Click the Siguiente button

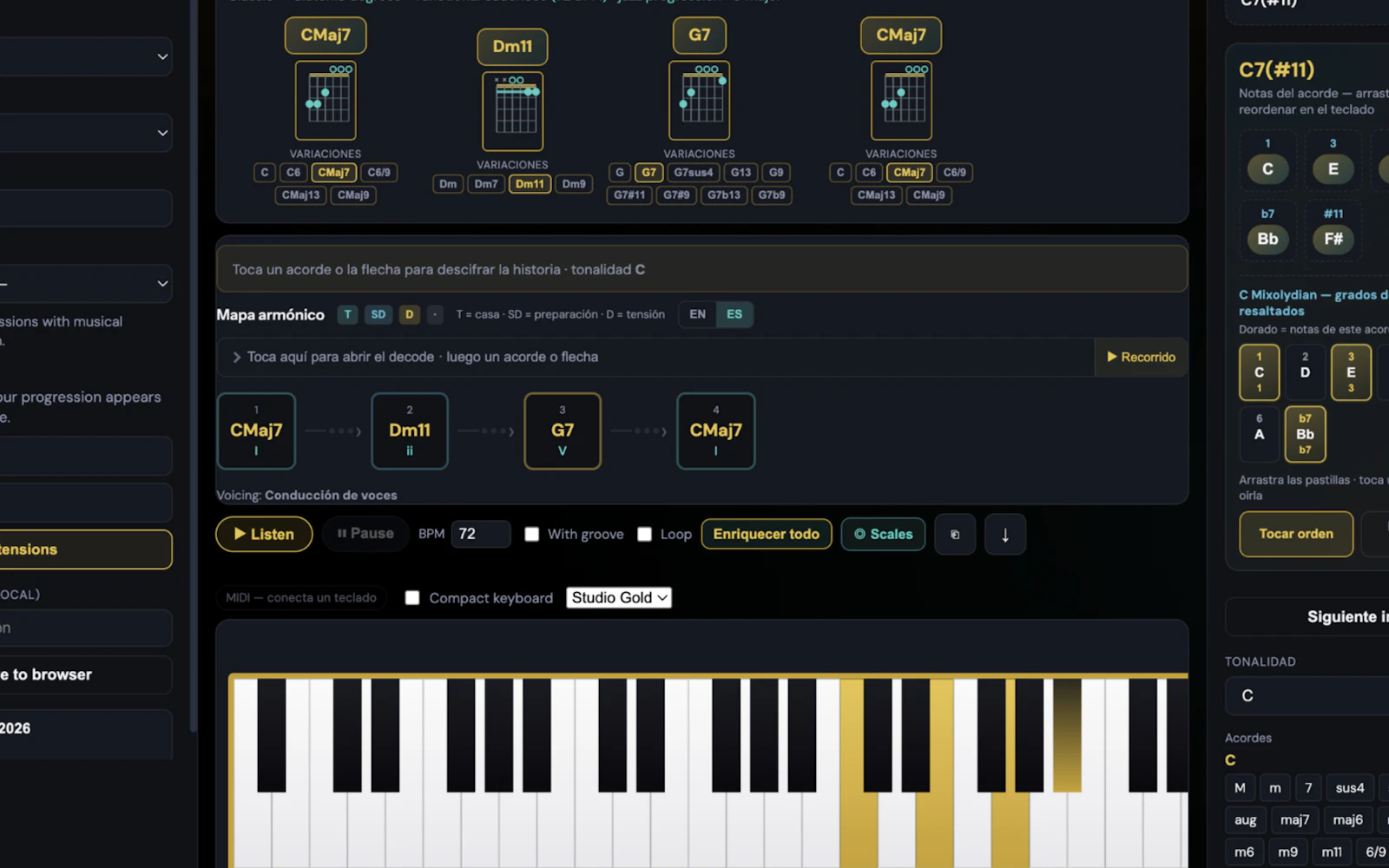tap(1307, 617)
